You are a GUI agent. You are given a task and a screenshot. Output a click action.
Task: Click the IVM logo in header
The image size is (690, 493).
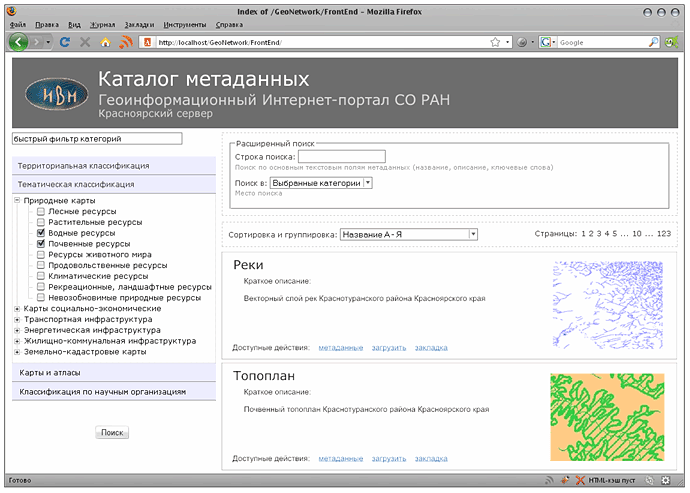tap(56, 95)
